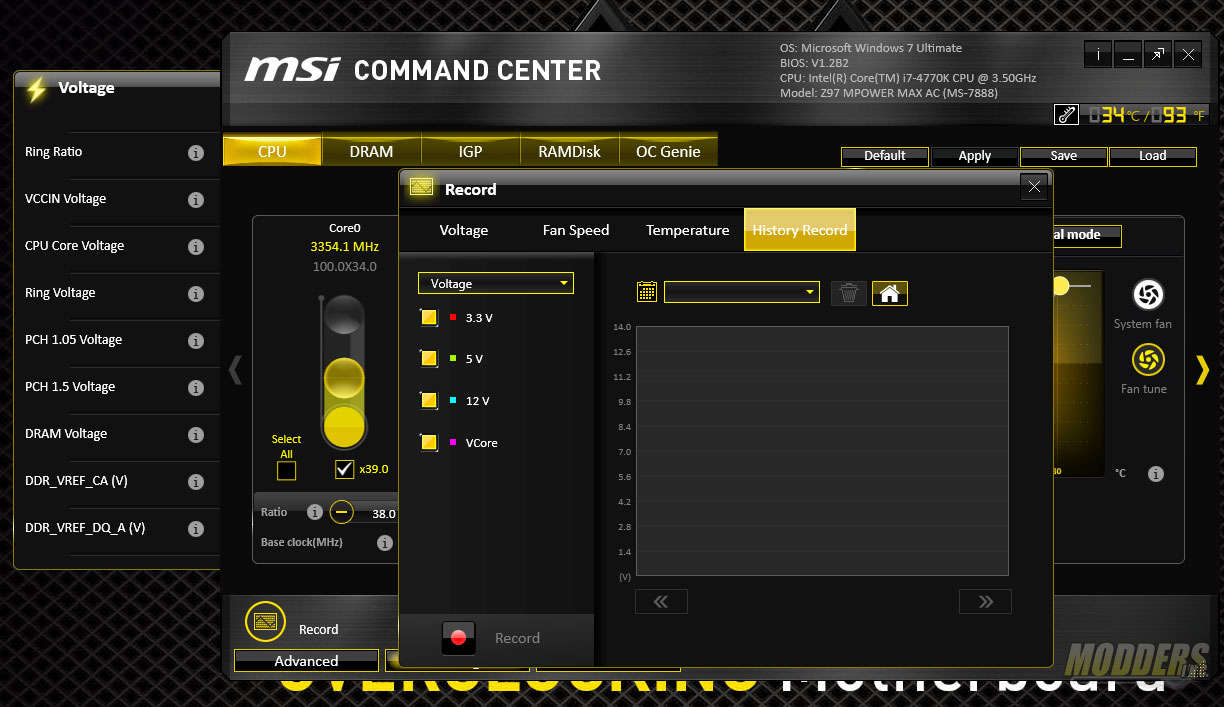Screen dimensions: 1224x707
Task: Close the Record dialog
Action: [x=1034, y=187]
